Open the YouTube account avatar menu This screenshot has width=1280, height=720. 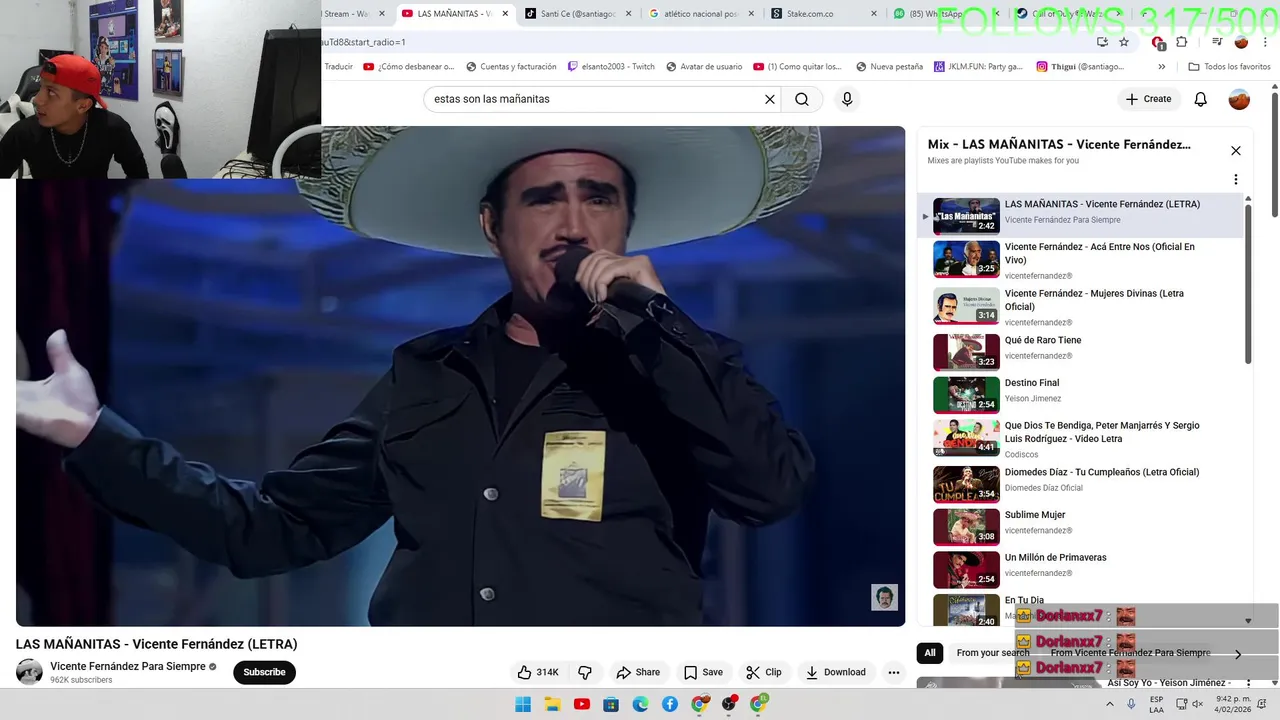(x=1239, y=99)
